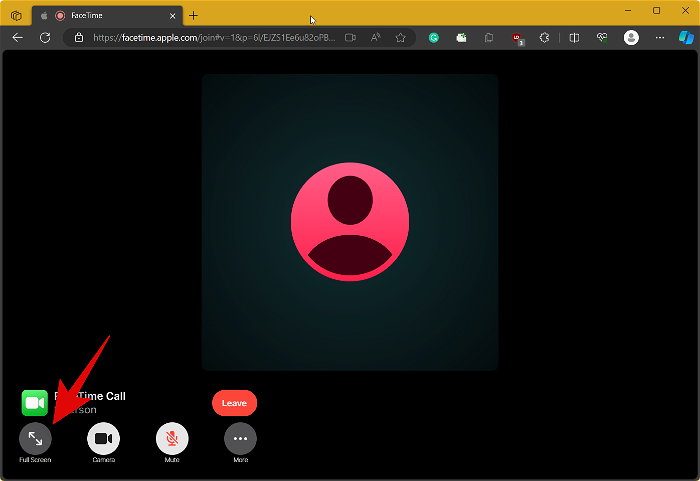The image size is (700, 481).
Task: Click the FaceTime Call title text
Action: click(x=90, y=396)
